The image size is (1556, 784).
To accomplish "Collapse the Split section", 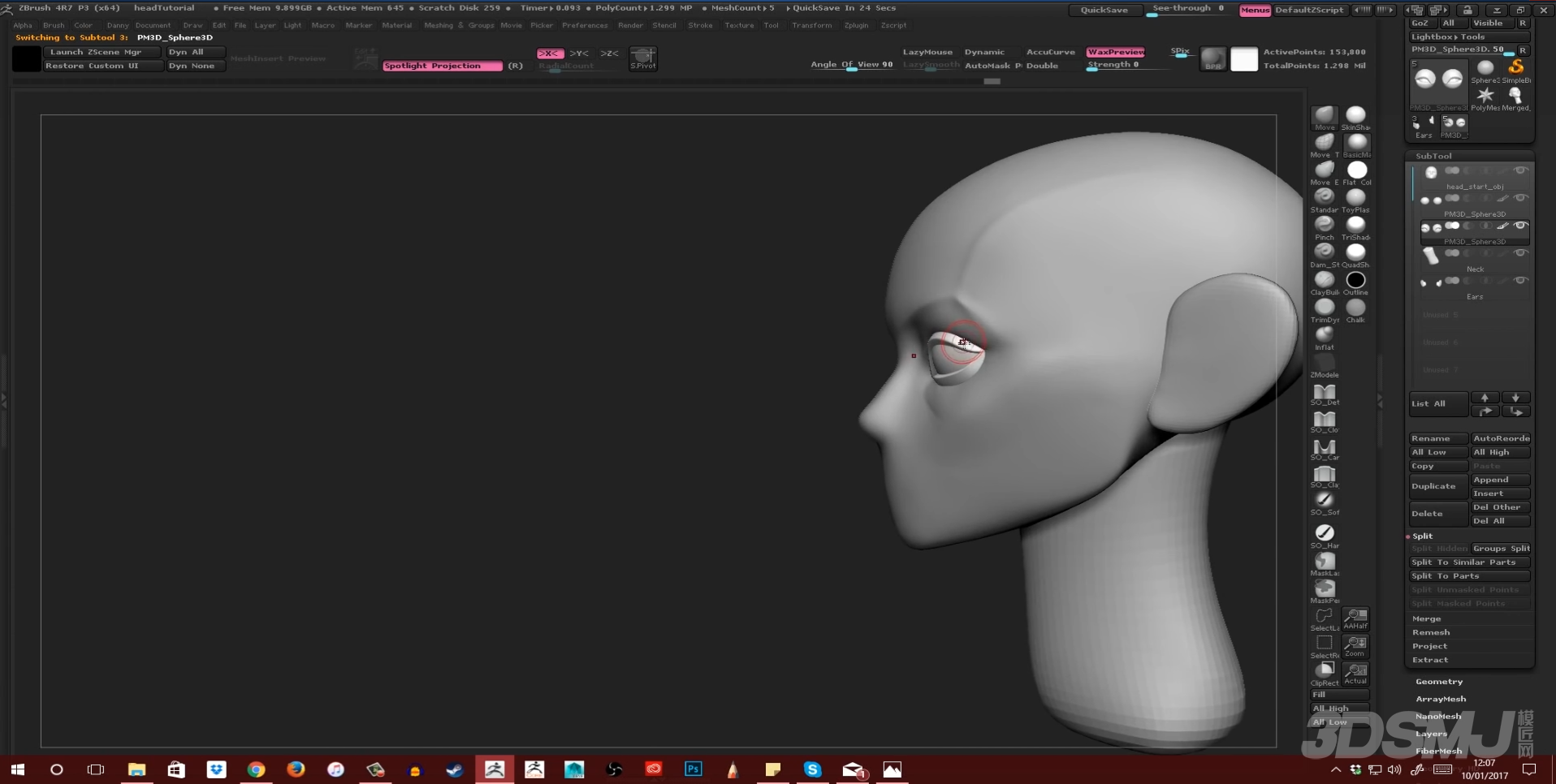I will [x=1422, y=536].
